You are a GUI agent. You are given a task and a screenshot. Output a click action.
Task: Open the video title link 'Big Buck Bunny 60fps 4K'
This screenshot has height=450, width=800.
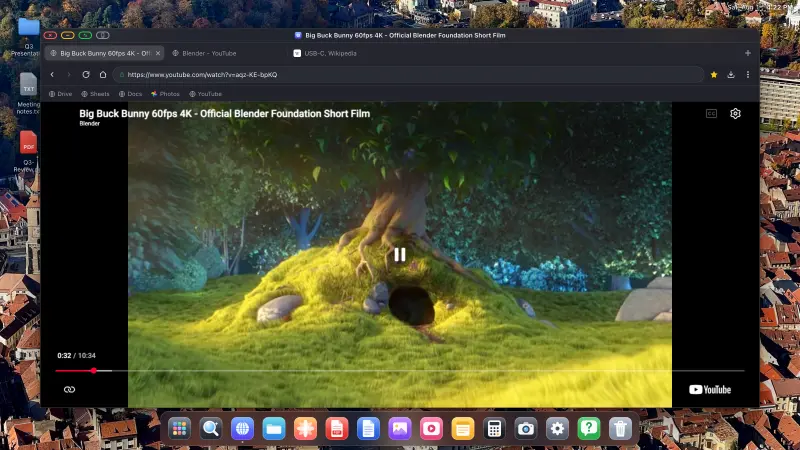point(224,114)
